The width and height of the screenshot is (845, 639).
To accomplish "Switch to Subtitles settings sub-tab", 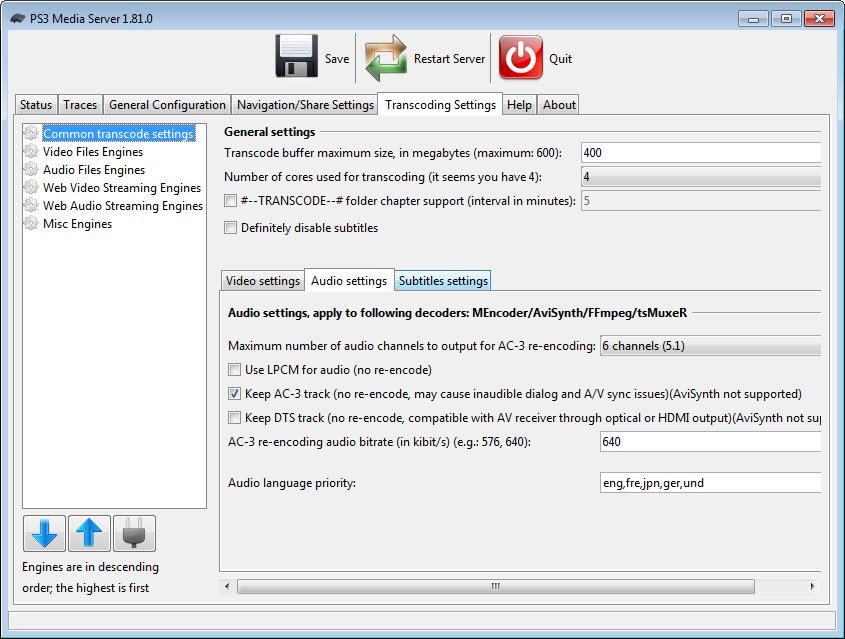I will coord(443,281).
